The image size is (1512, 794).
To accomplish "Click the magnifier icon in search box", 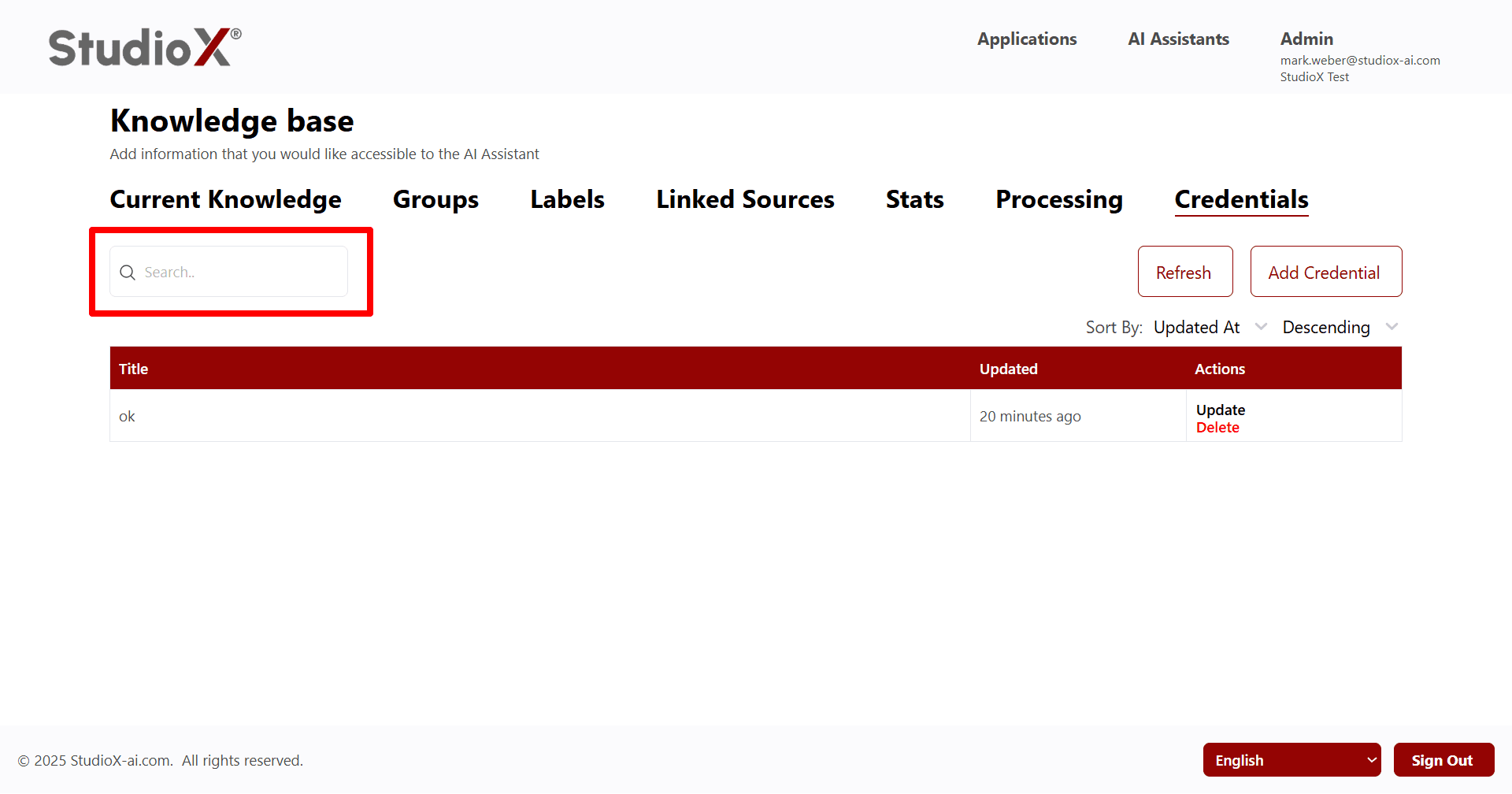I will click(128, 273).
